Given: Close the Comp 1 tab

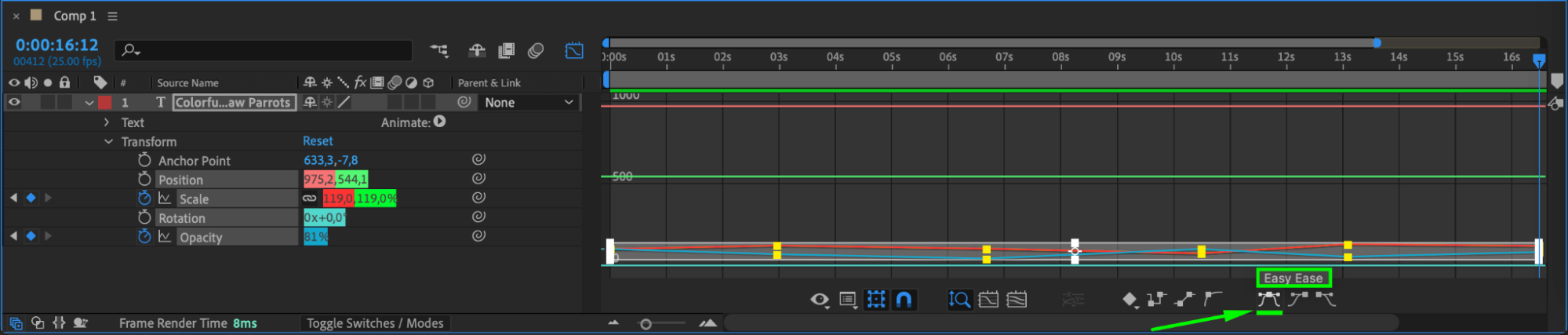Looking at the screenshot, I should [x=16, y=16].
